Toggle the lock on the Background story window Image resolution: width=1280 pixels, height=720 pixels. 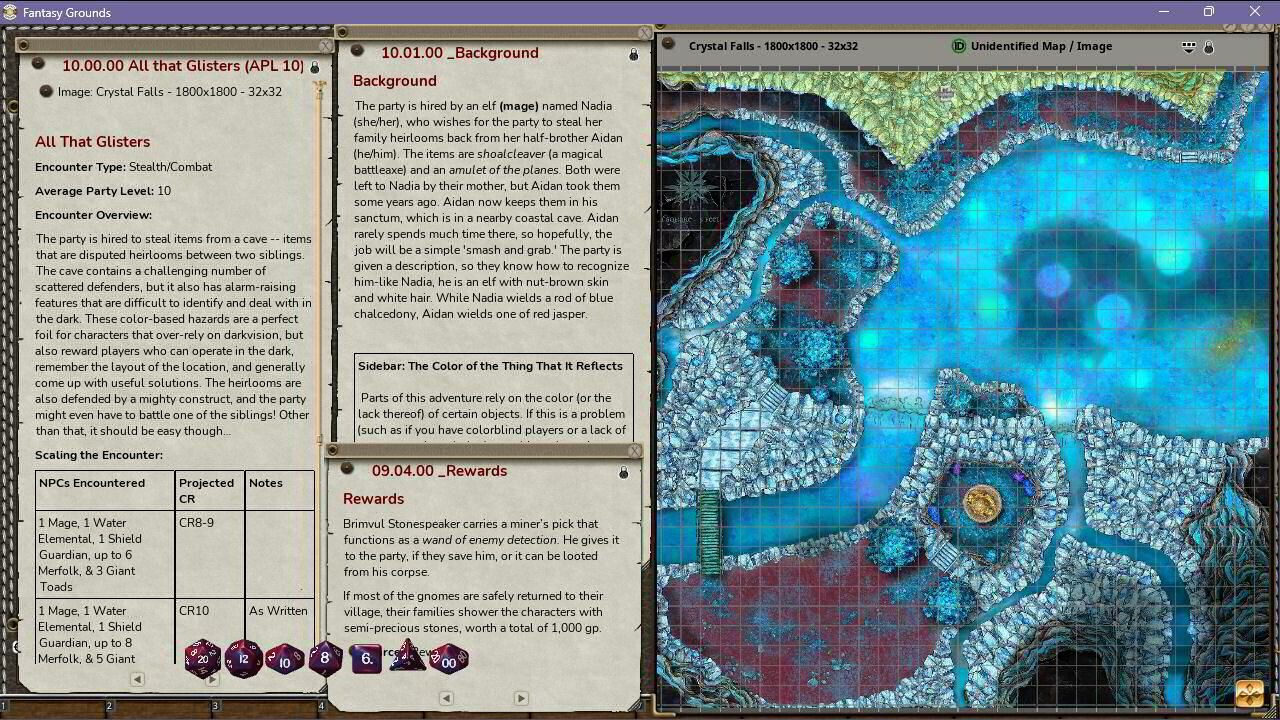point(634,55)
